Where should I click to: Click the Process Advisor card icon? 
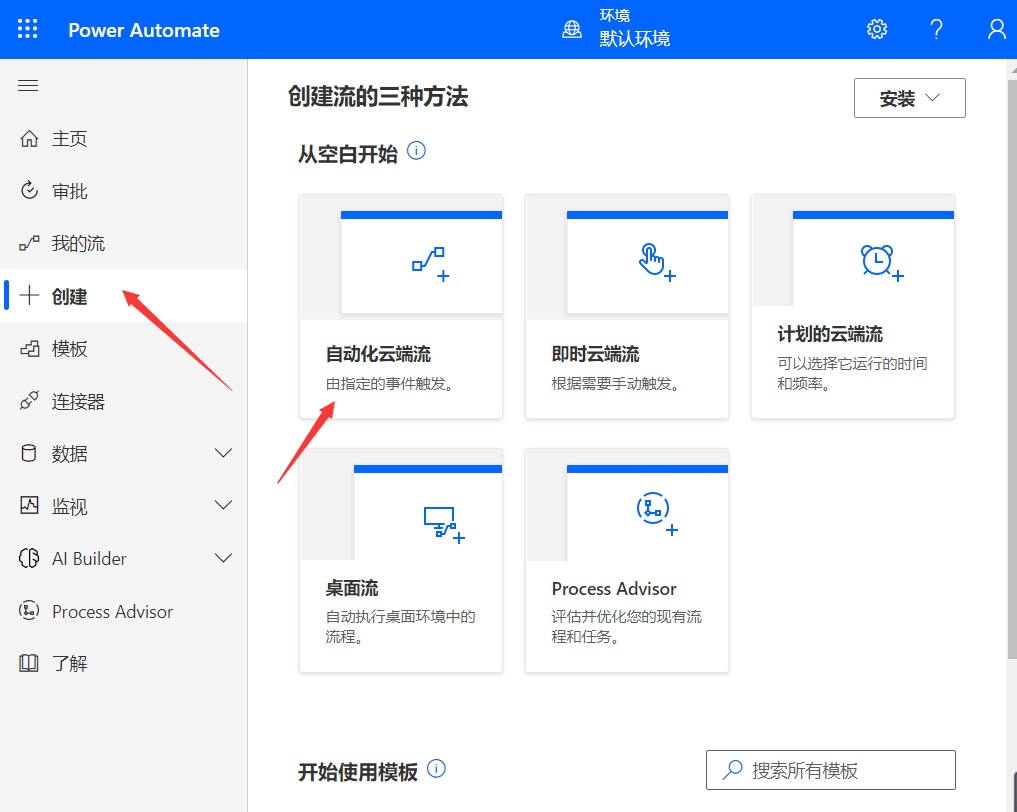[657, 514]
